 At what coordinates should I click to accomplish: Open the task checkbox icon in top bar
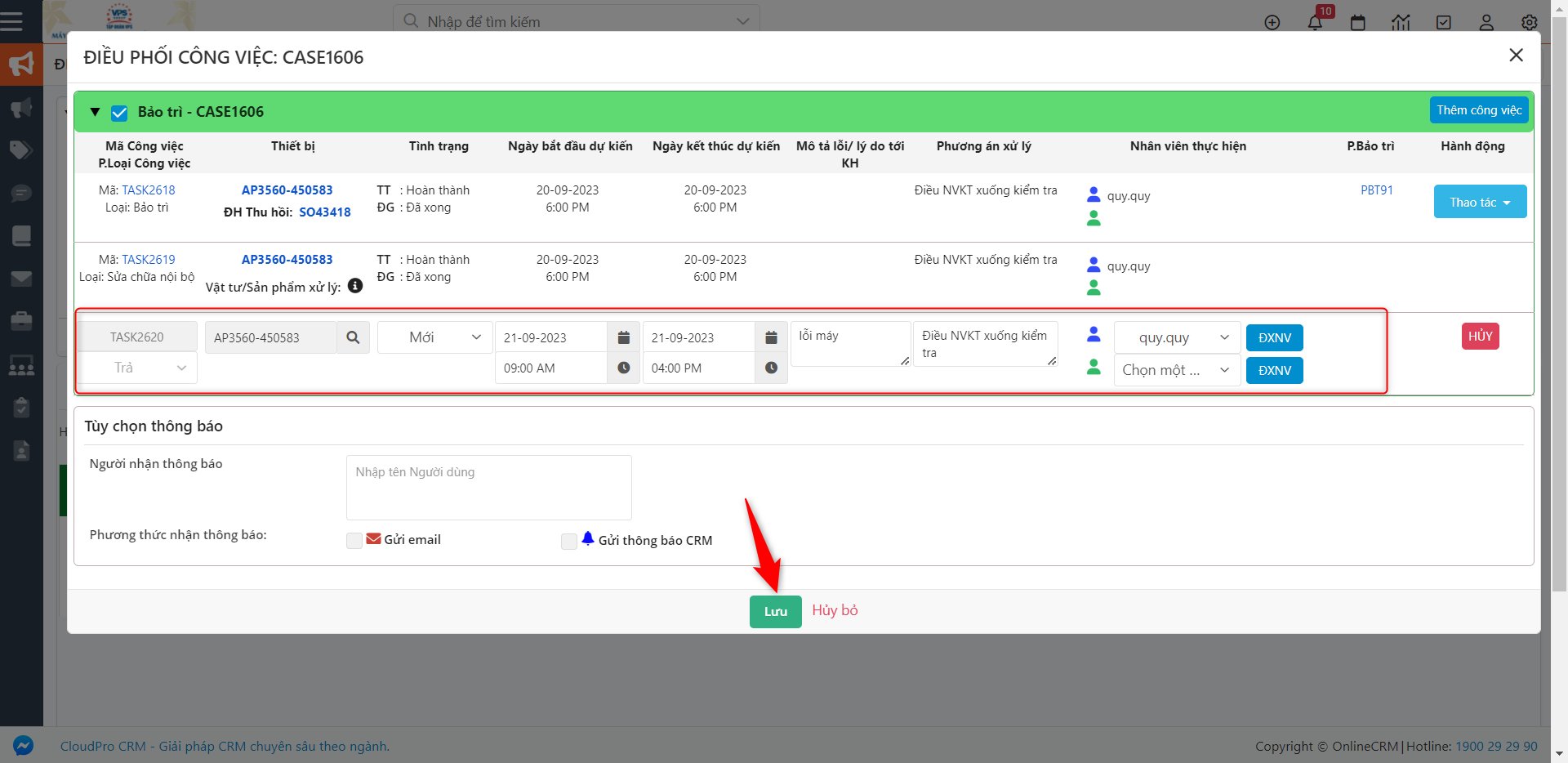pos(1444,22)
